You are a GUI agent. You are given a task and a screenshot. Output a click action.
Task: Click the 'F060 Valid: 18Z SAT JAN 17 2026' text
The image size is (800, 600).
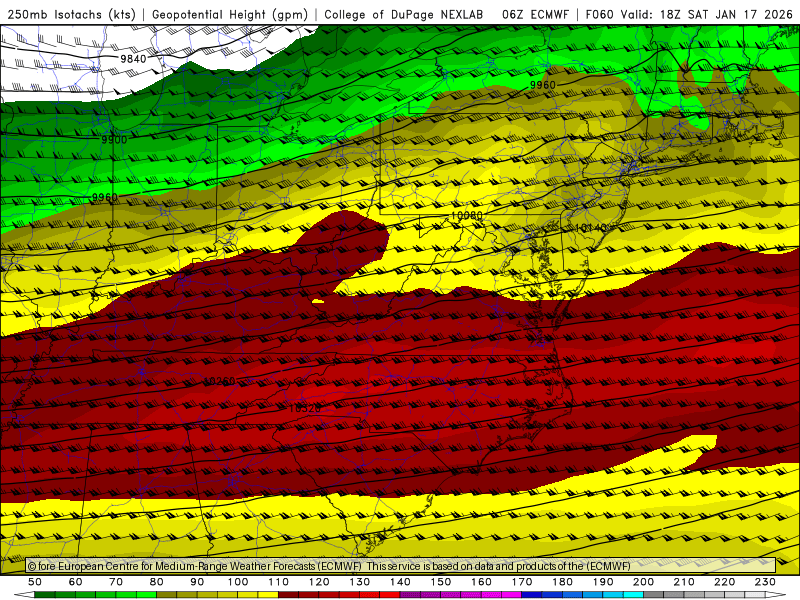[x=689, y=15]
